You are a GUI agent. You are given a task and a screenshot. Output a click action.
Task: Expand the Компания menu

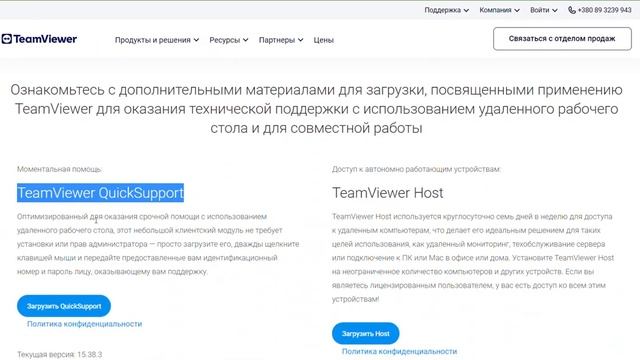point(500,10)
